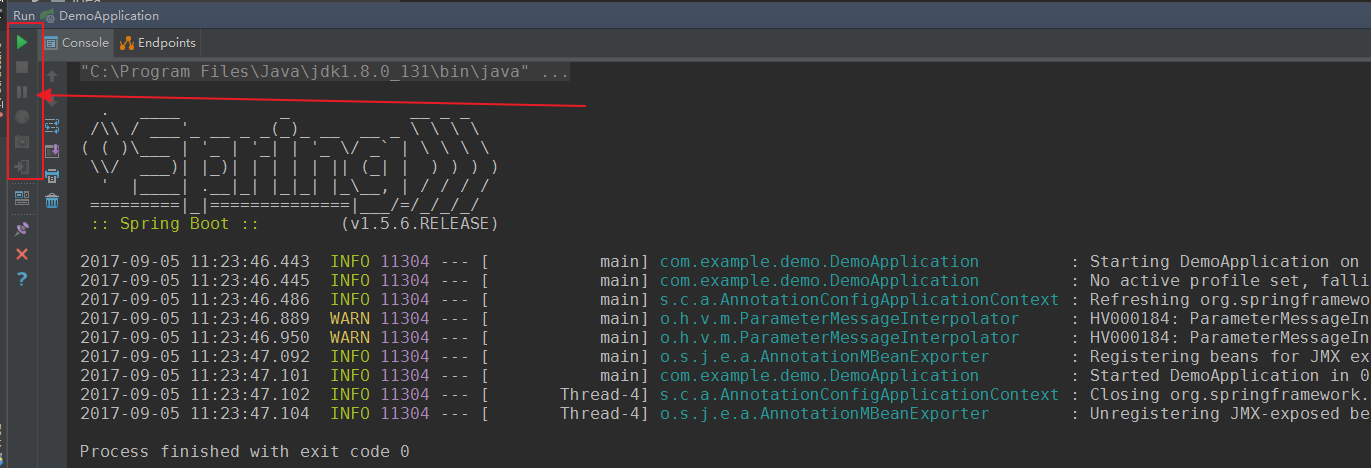The height and width of the screenshot is (468, 1371).
Task: Click the 'Unregistering JMX-exposed' log message
Action: click(x=1229, y=414)
